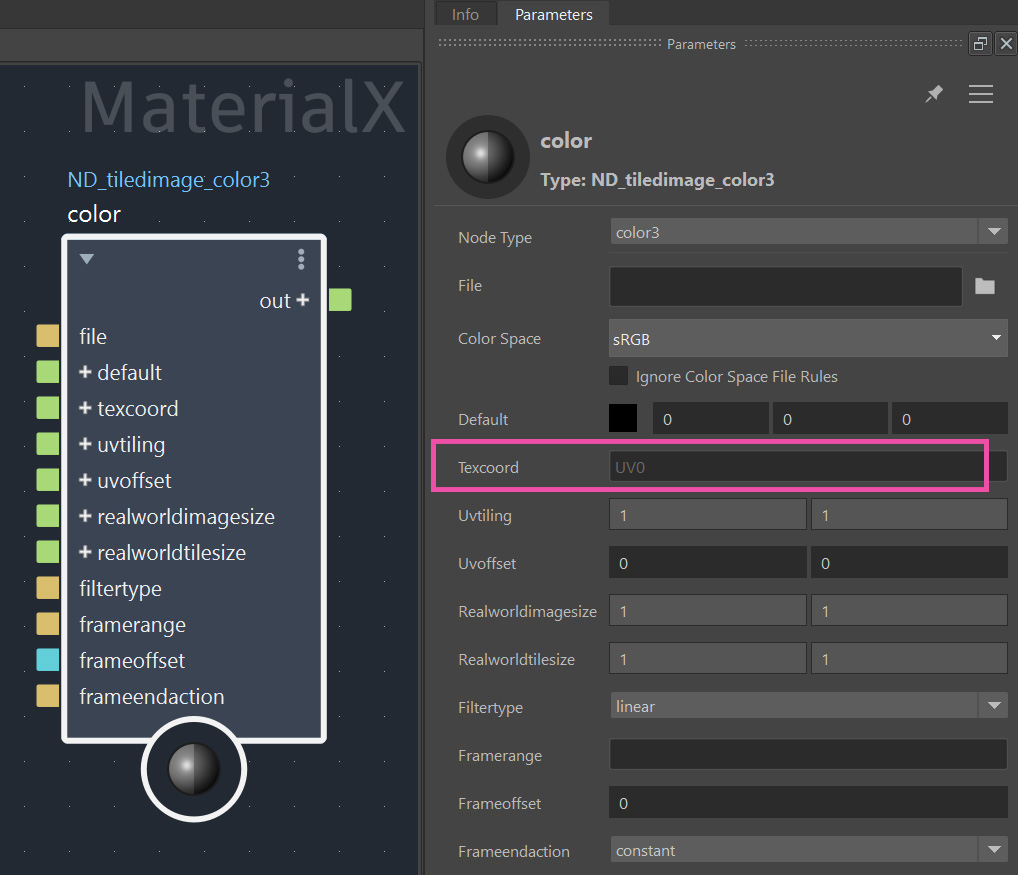Expand the out port plus sign
This screenshot has height=875, width=1018.
[303, 300]
